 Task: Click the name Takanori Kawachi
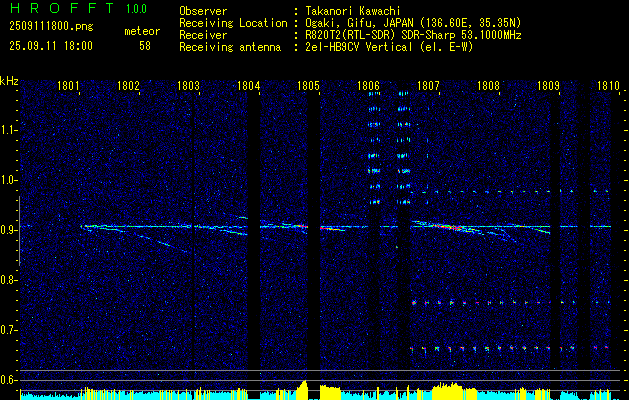352,11
